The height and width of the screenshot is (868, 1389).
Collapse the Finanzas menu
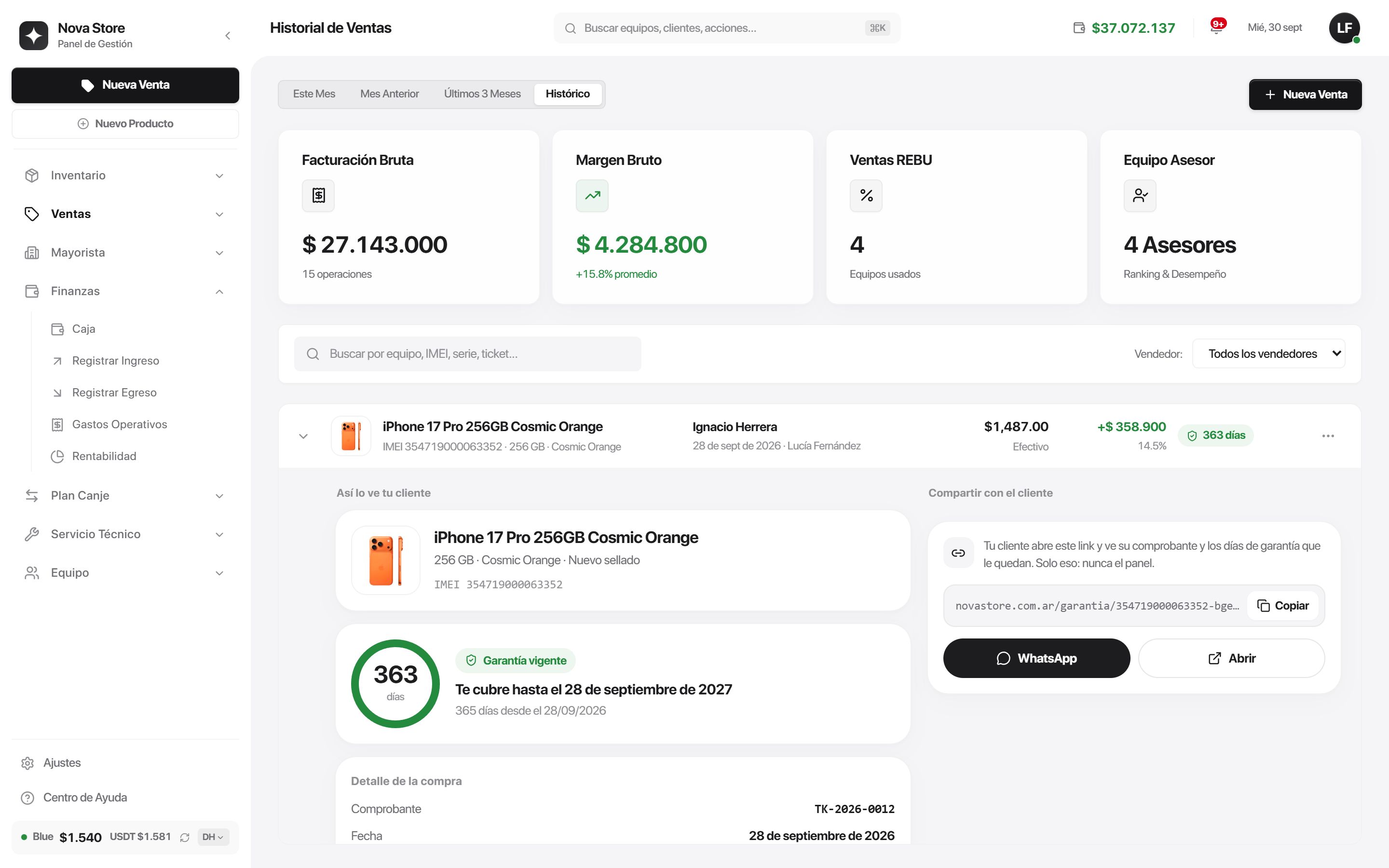pyautogui.click(x=125, y=292)
